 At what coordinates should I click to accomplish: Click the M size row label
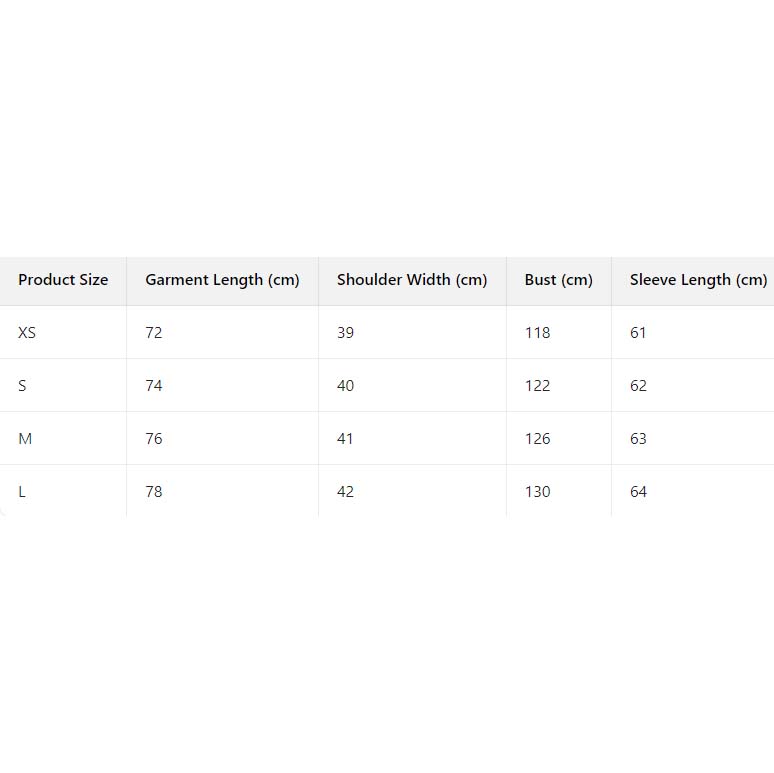click(x=25, y=439)
